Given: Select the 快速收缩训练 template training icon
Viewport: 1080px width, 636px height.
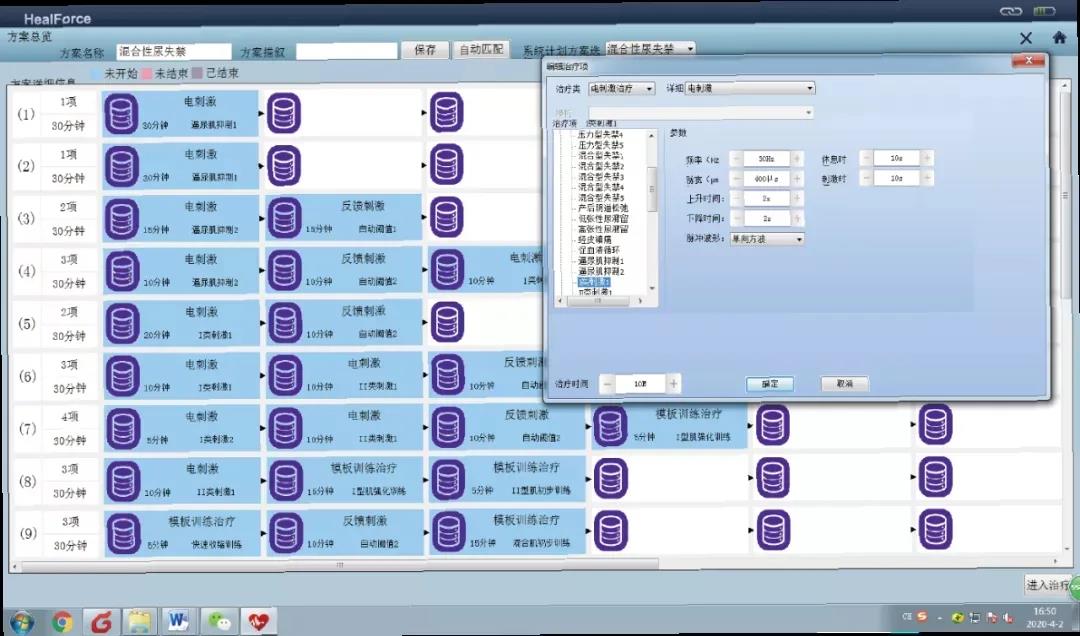Looking at the screenshot, I should tap(122, 532).
